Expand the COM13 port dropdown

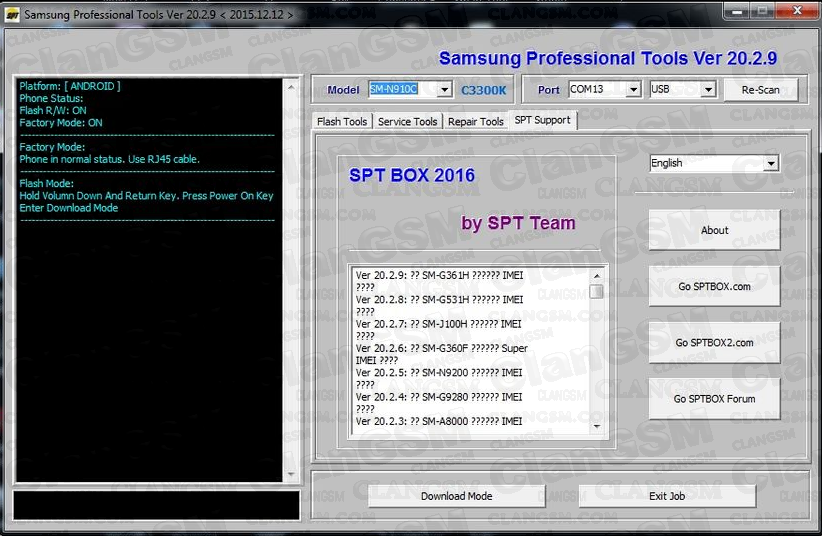[633, 90]
